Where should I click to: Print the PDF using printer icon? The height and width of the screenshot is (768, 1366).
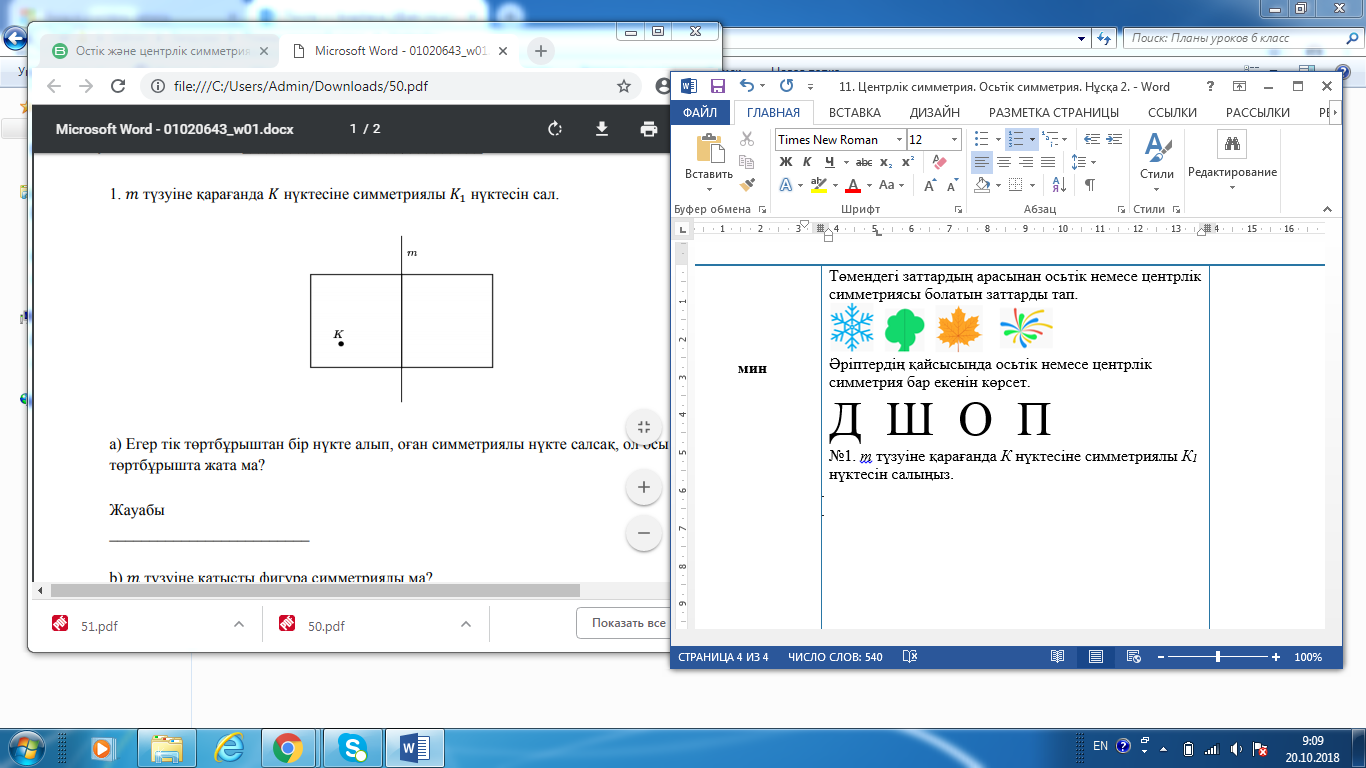tap(649, 129)
